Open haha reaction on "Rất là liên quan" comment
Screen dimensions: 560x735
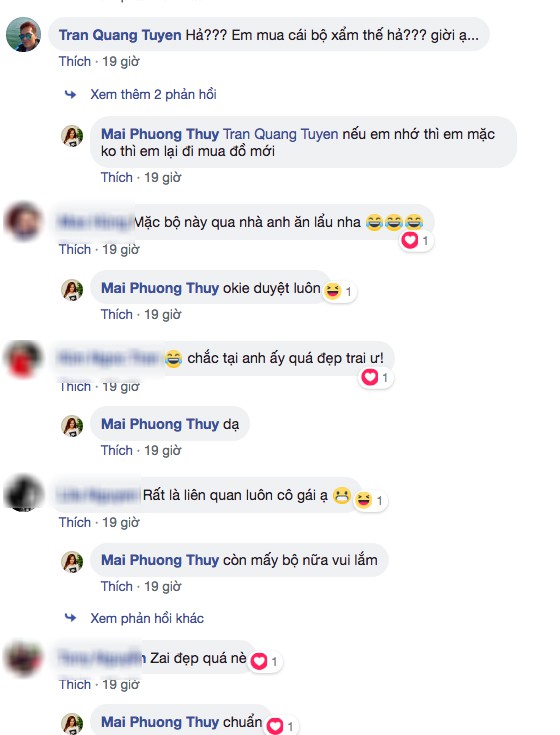pos(364,500)
